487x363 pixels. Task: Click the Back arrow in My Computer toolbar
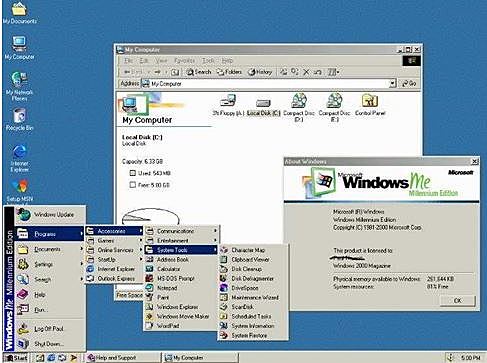pyautogui.click(x=132, y=72)
